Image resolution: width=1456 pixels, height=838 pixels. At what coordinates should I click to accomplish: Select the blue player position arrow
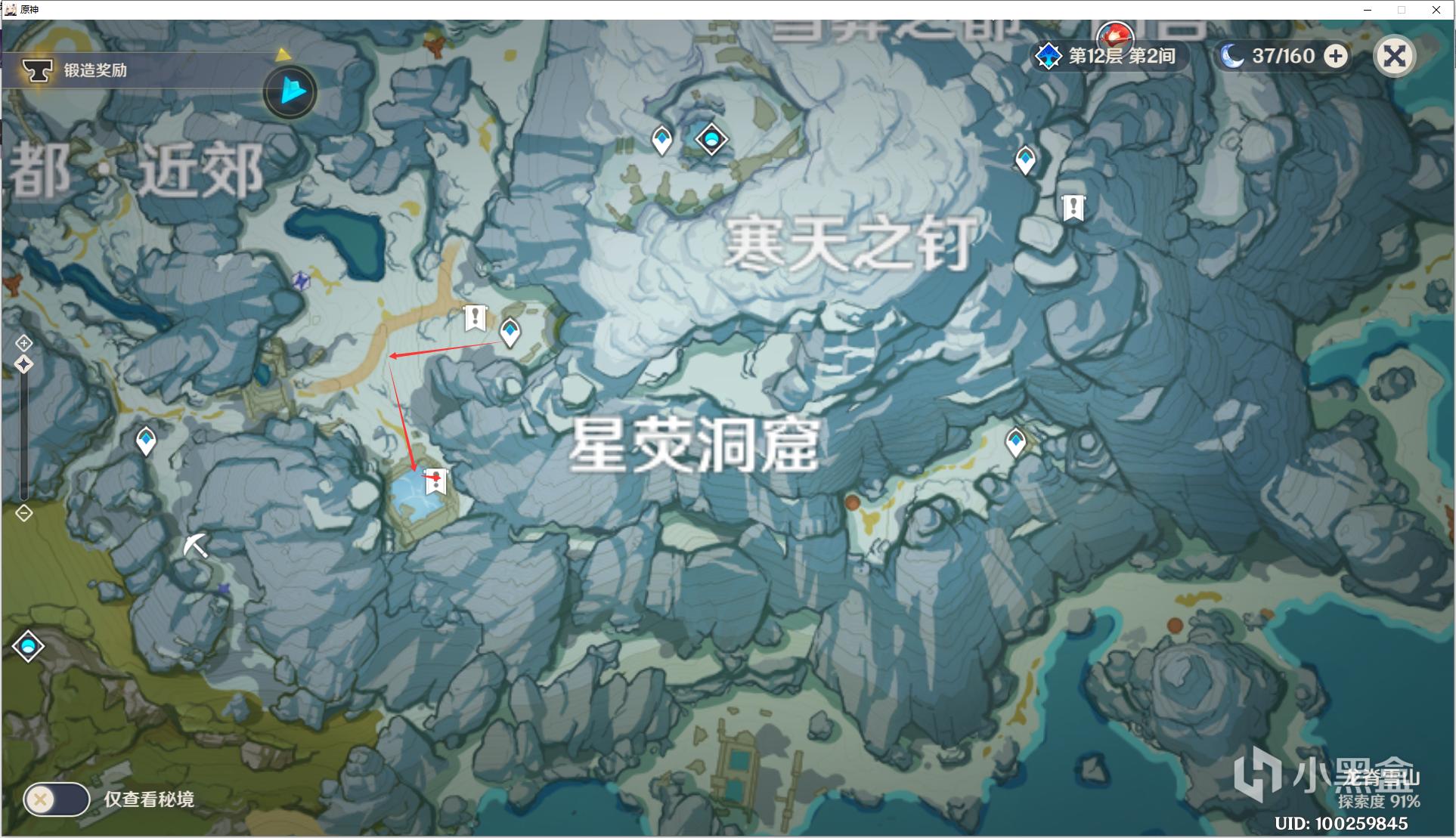tap(291, 92)
